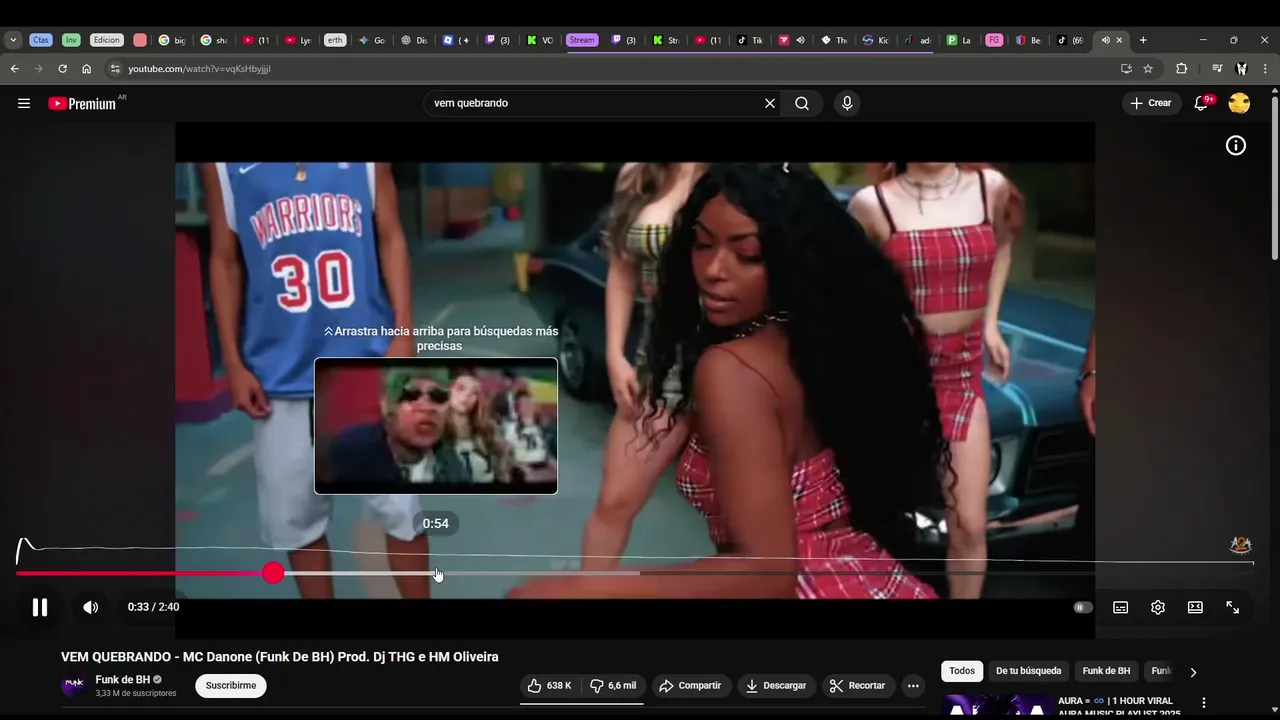Select the Todos filter chip

pyautogui.click(x=962, y=671)
